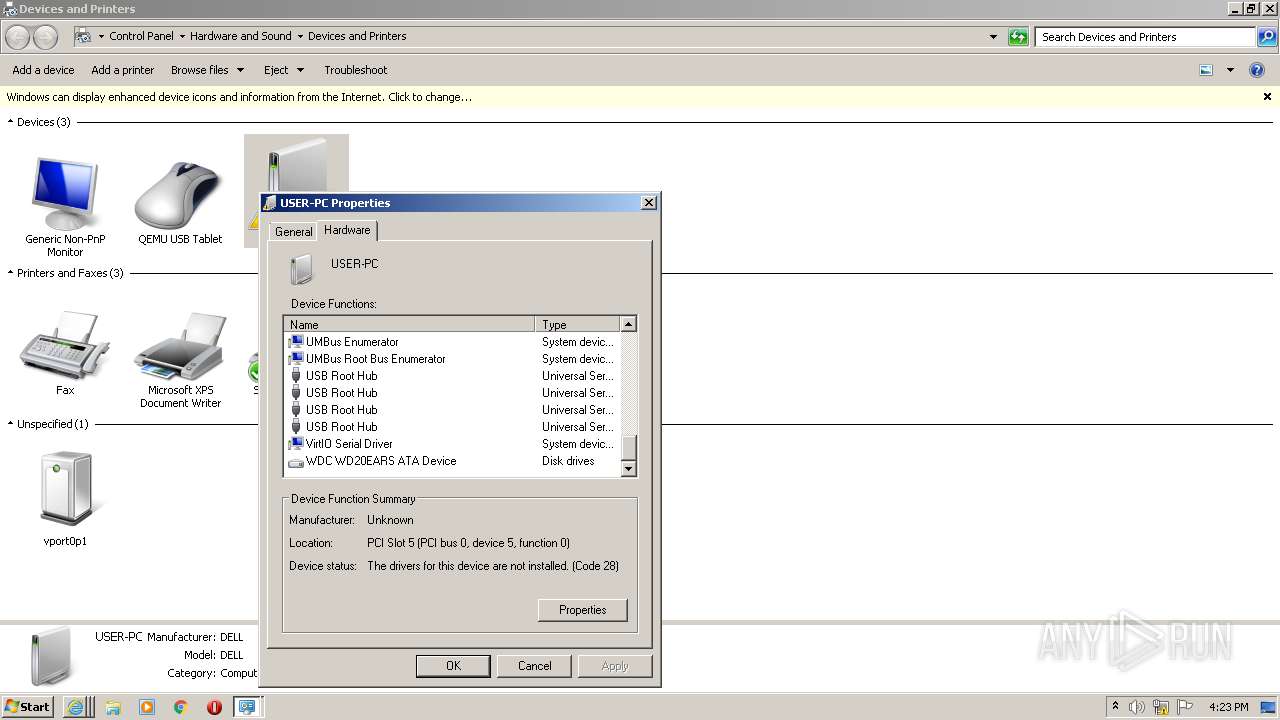Viewport: 1280px width, 720px height.
Task: Select UMBus Enumerator in device functions list
Action: click(x=453, y=342)
